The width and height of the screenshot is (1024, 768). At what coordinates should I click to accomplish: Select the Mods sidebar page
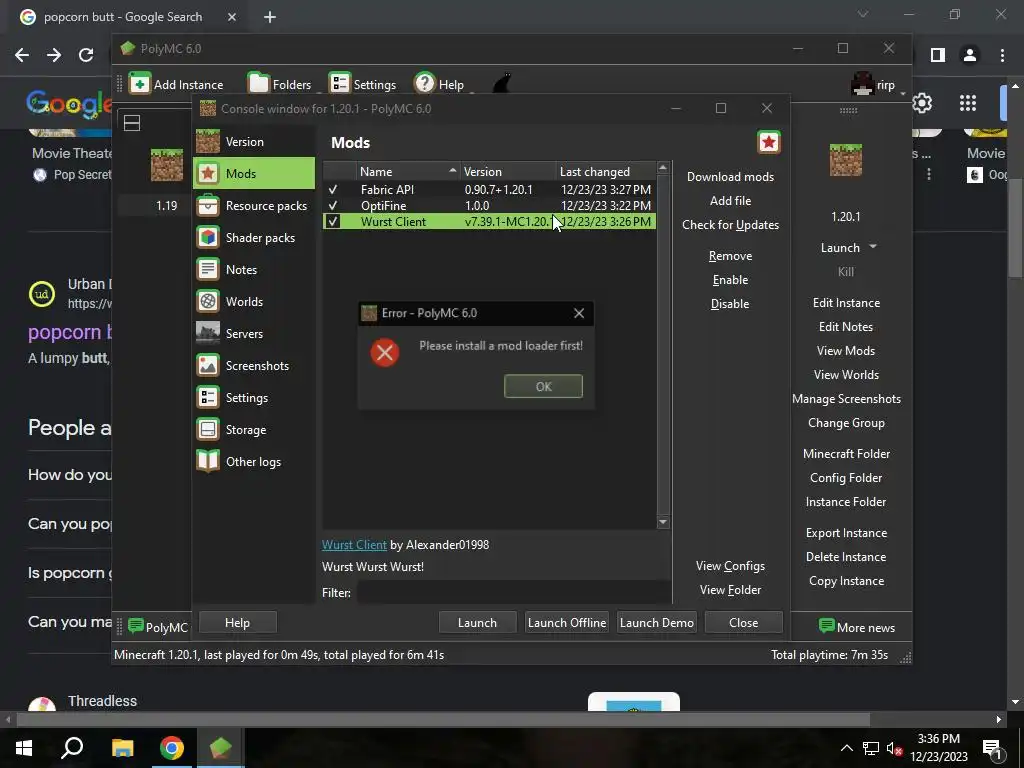[x=254, y=174]
